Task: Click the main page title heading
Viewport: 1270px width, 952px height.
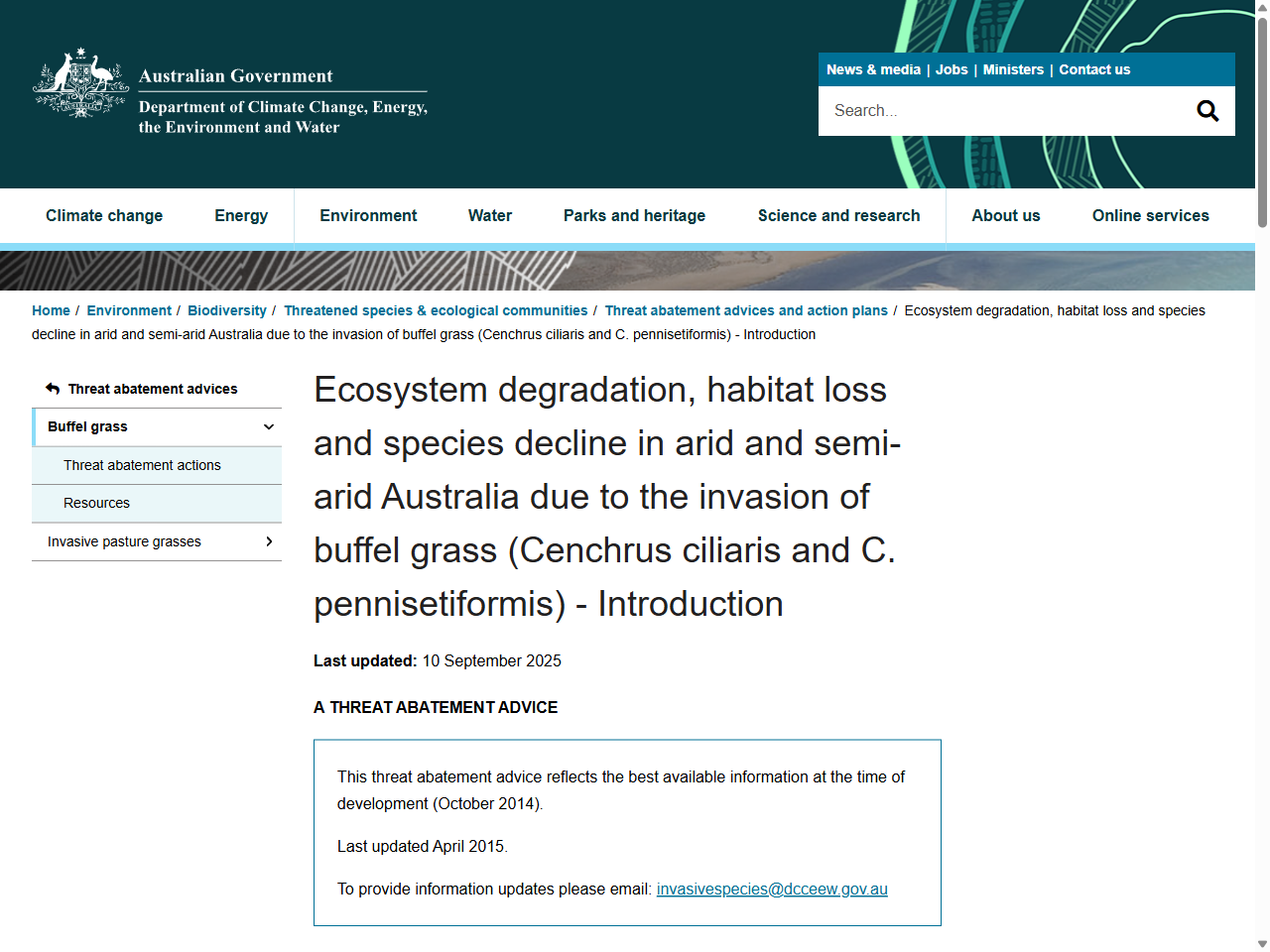Action: coord(607,497)
